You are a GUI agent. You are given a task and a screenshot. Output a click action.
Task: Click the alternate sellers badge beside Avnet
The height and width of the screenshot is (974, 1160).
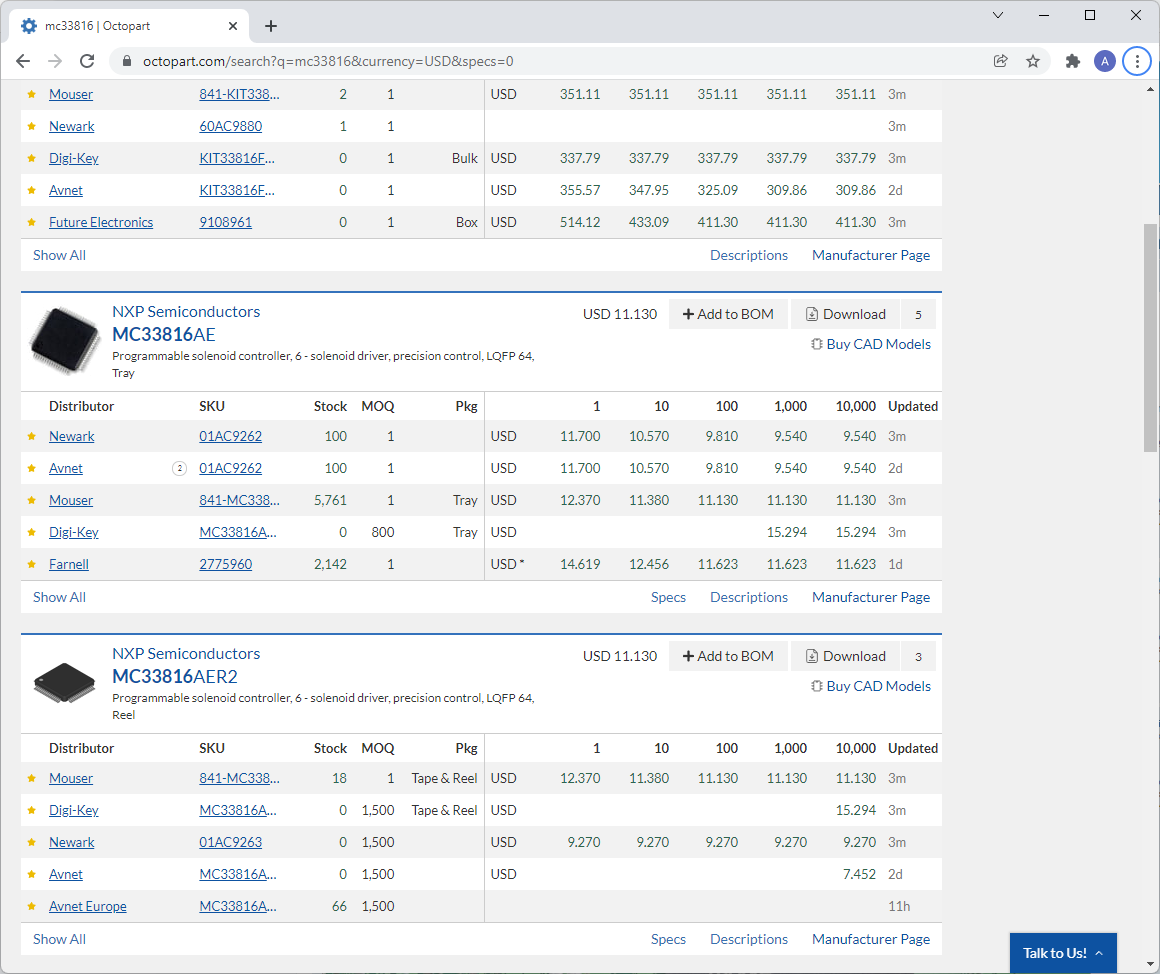coord(179,468)
